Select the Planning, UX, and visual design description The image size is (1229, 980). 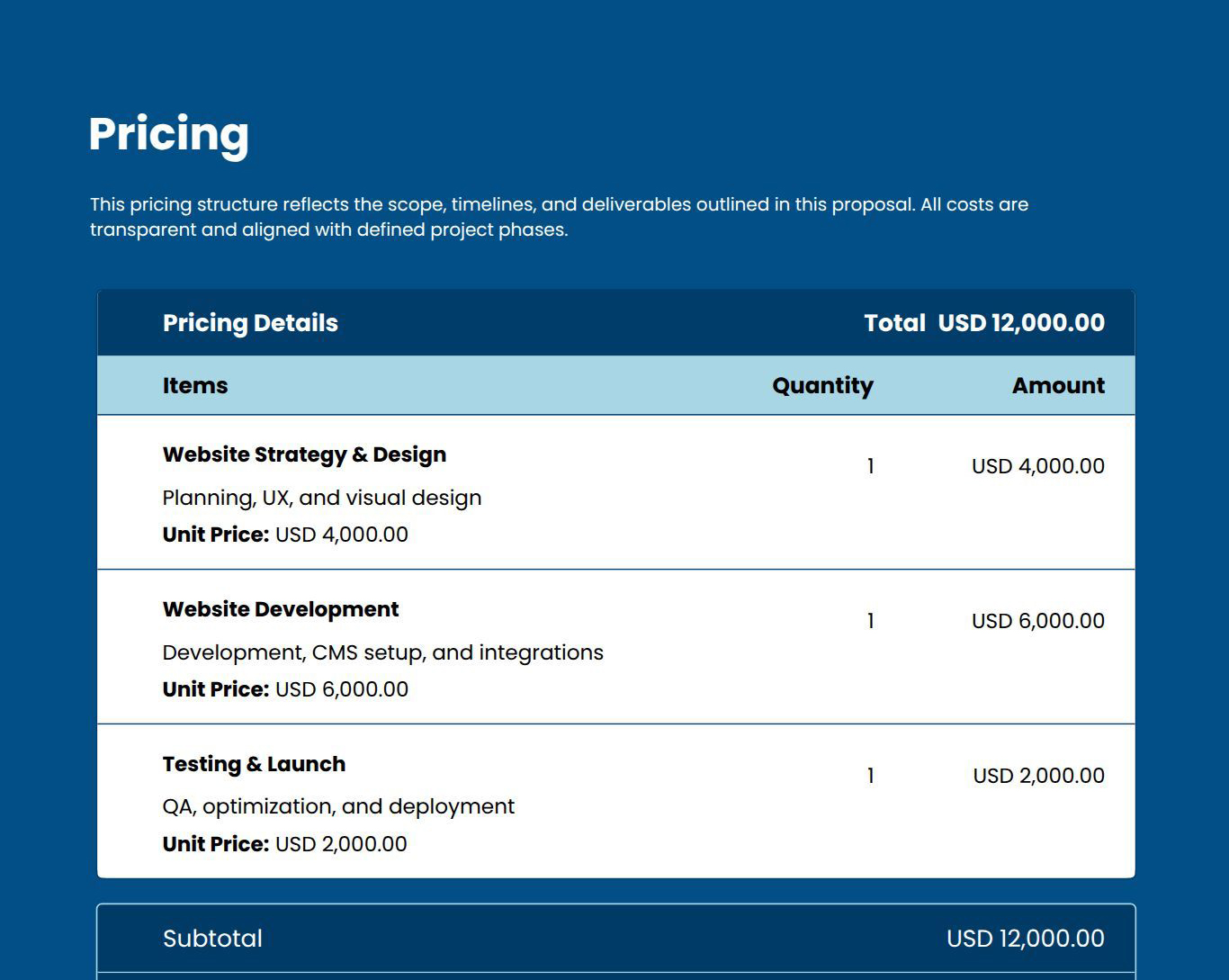(321, 498)
